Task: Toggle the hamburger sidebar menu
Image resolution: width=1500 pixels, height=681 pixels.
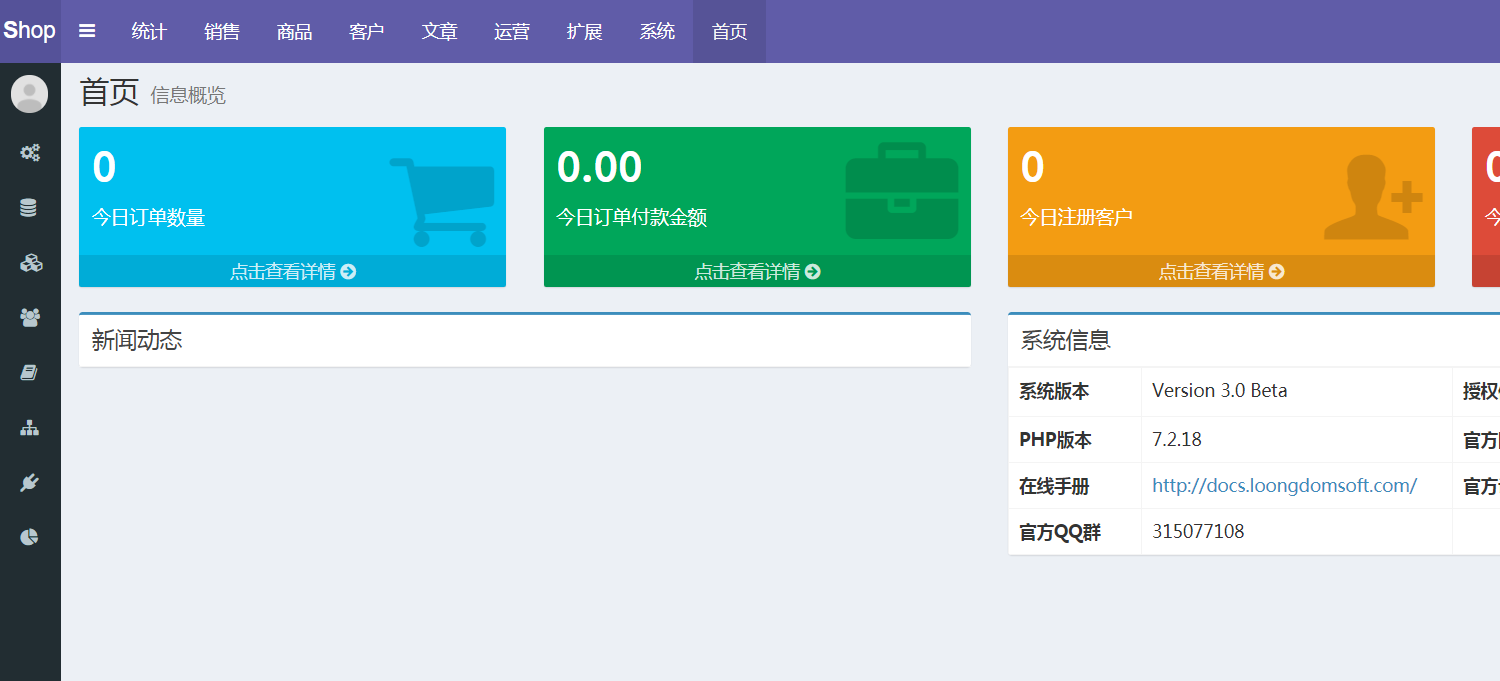Action: (87, 31)
